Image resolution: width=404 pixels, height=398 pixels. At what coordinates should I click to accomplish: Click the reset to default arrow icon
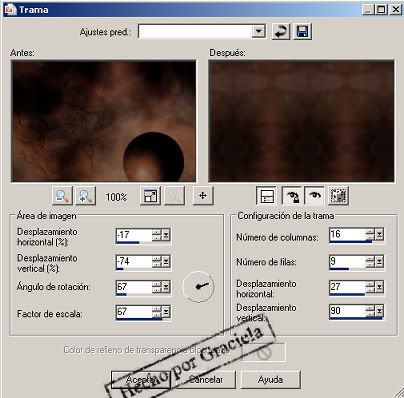[281, 32]
